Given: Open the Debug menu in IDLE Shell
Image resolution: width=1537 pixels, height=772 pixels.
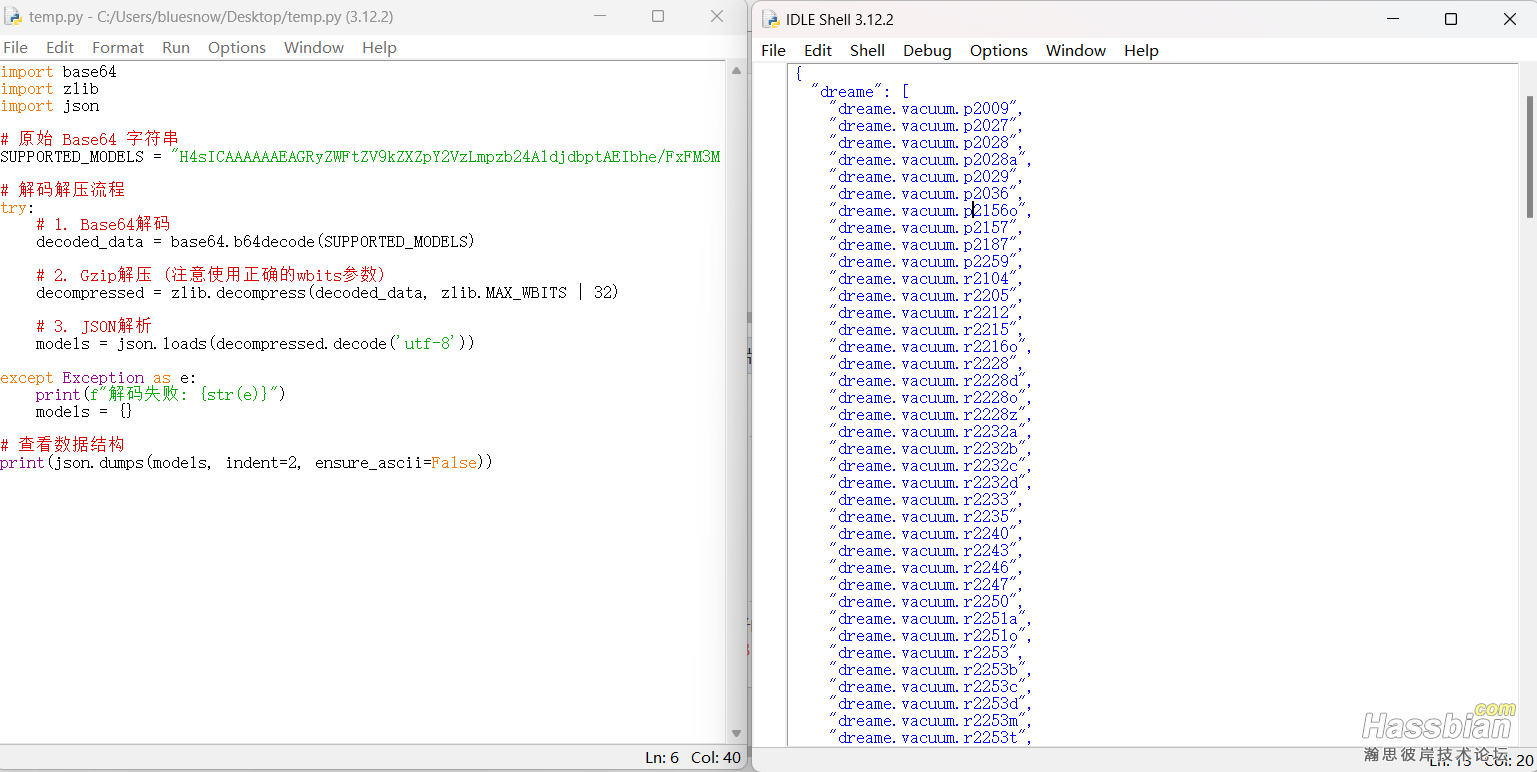Looking at the screenshot, I should tap(927, 51).
